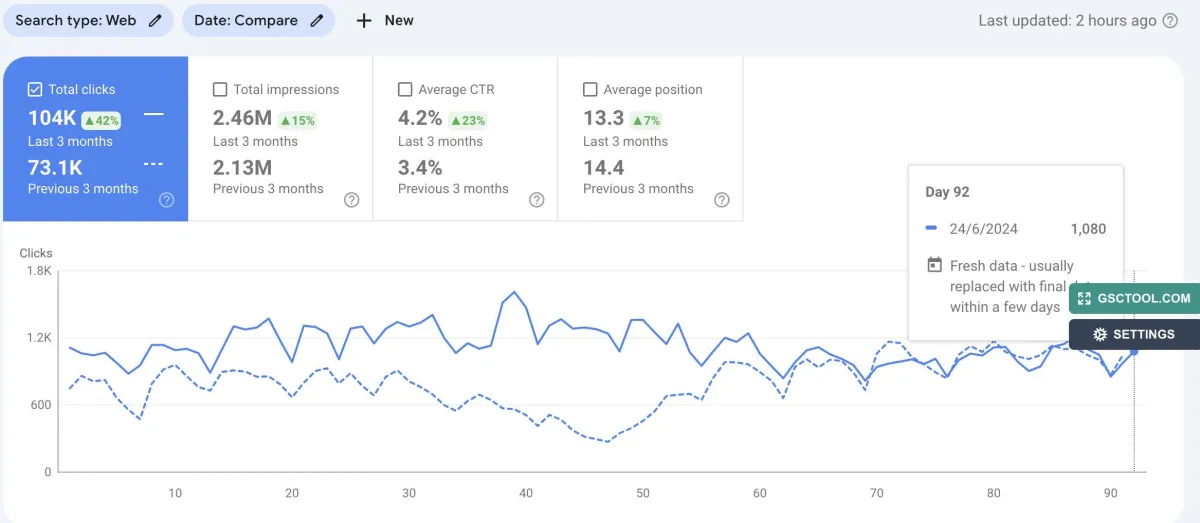
Task: Open the Date: Compare filter chip
Action: [x=258, y=20]
